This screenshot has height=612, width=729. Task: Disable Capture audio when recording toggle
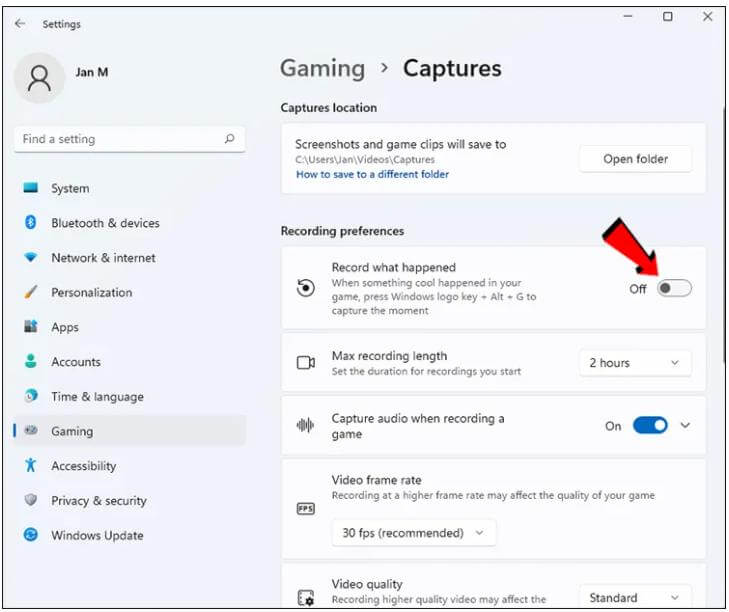[650, 426]
